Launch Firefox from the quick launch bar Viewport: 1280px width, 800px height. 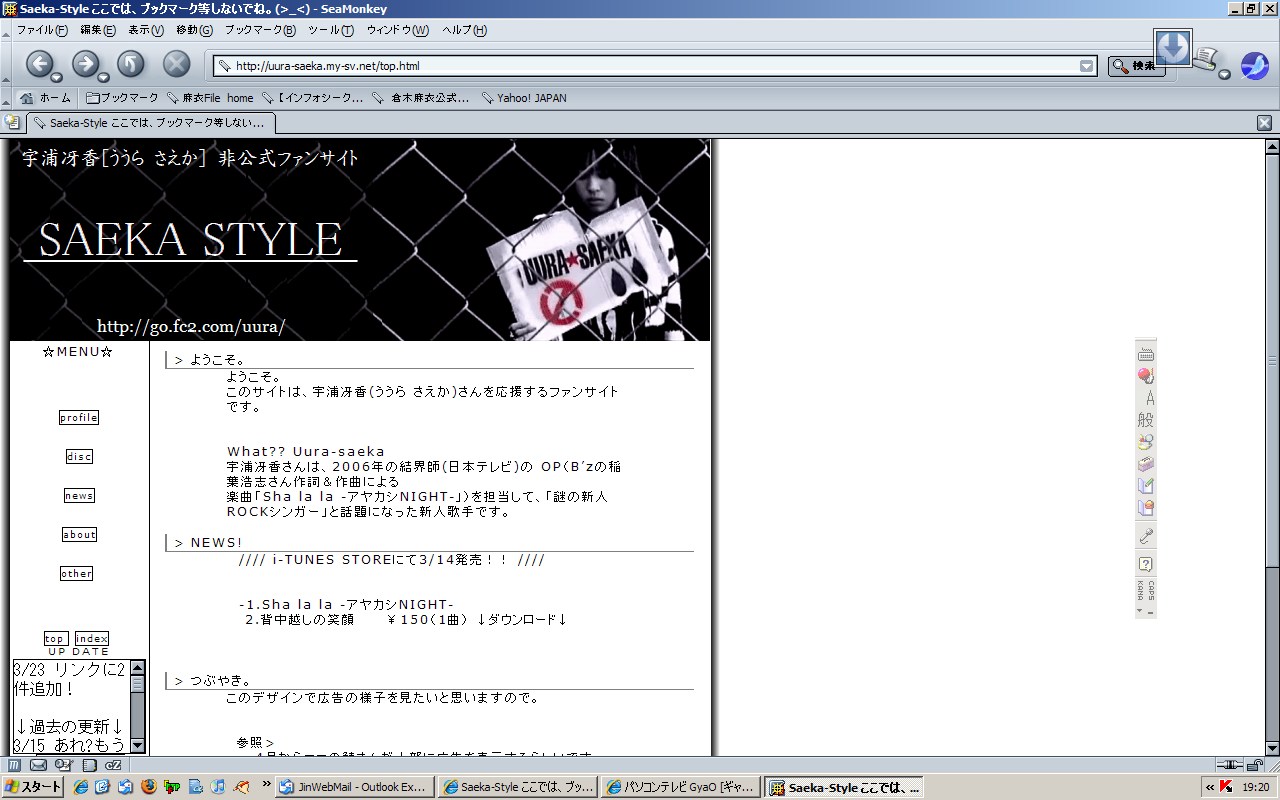[148, 787]
